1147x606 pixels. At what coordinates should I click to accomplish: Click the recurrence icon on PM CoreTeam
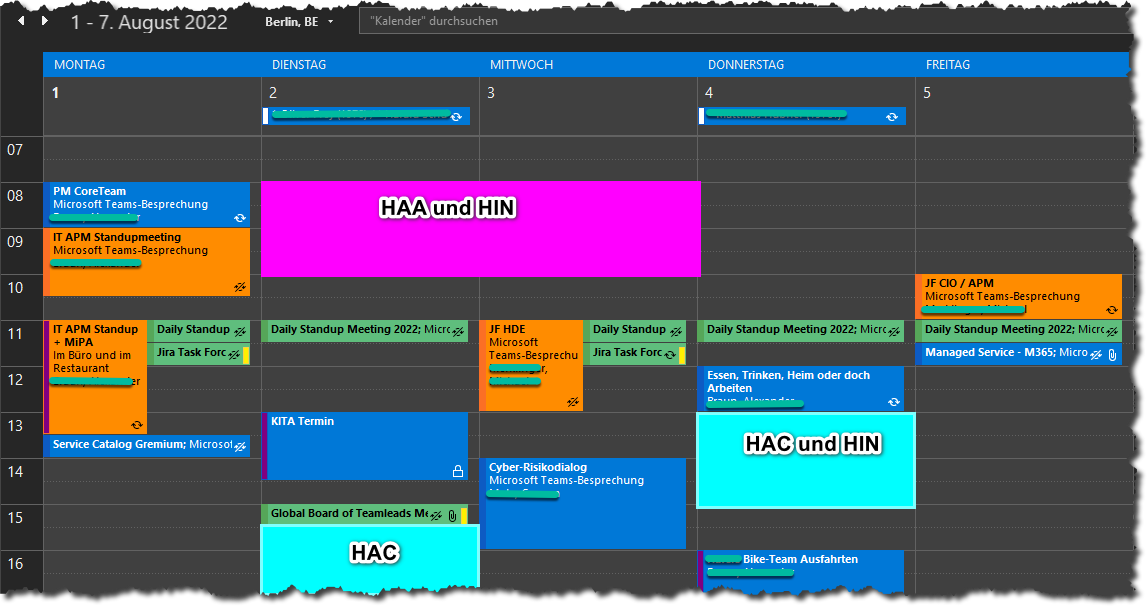click(239, 218)
